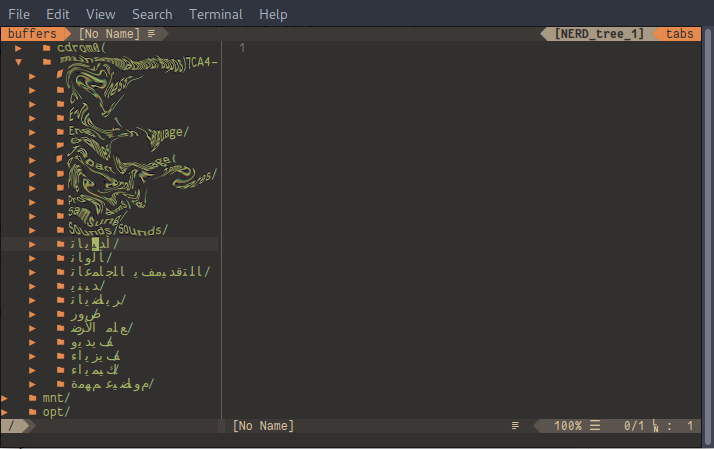Collapse the open directory ending in 7CA4-

pos(18,62)
